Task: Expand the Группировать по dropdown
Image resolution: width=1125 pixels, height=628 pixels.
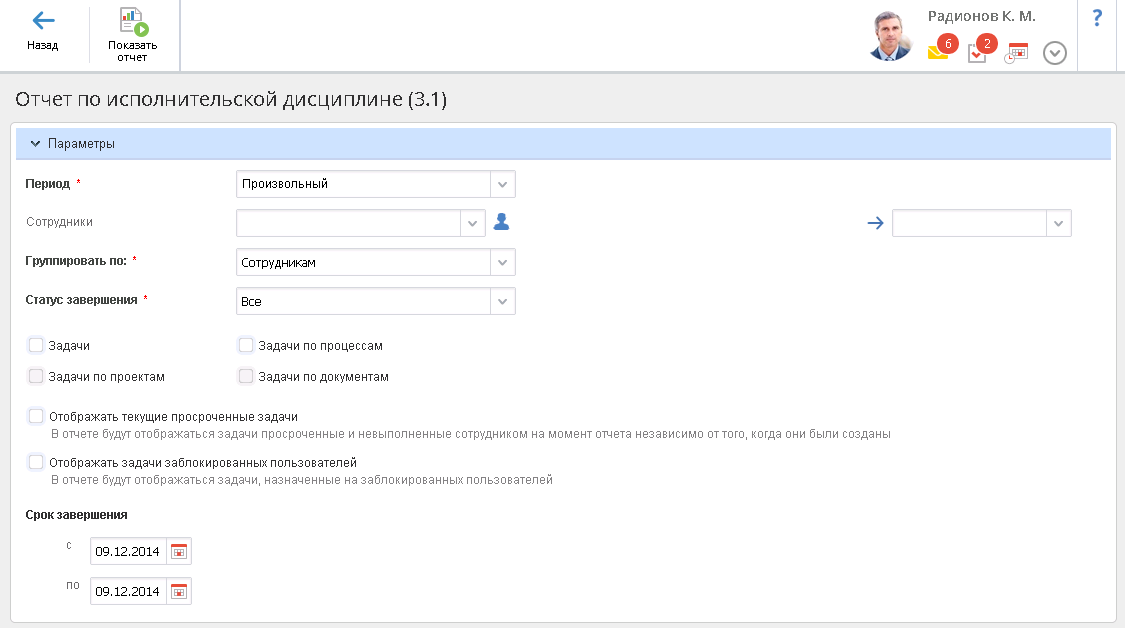Action: click(x=503, y=263)
